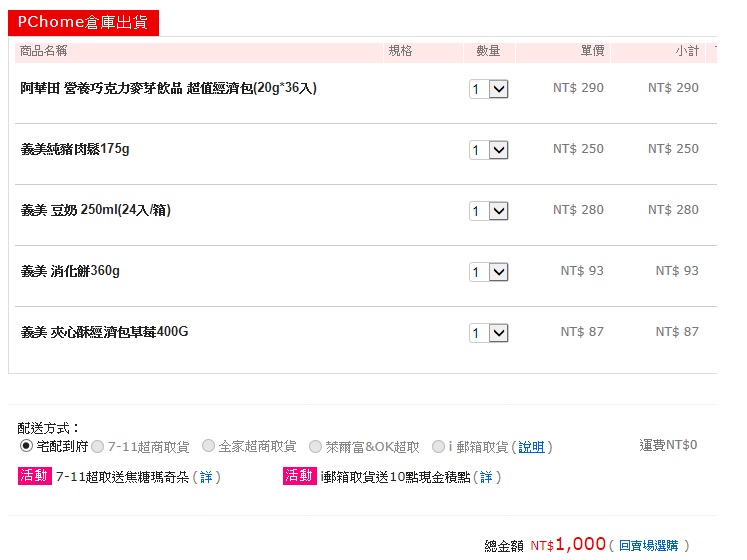The width and height of the screenshot is (747, 560).
Task: Expand quantity selector for 義美純豬肉鬆175g
Action: click(x=489, y=150)
